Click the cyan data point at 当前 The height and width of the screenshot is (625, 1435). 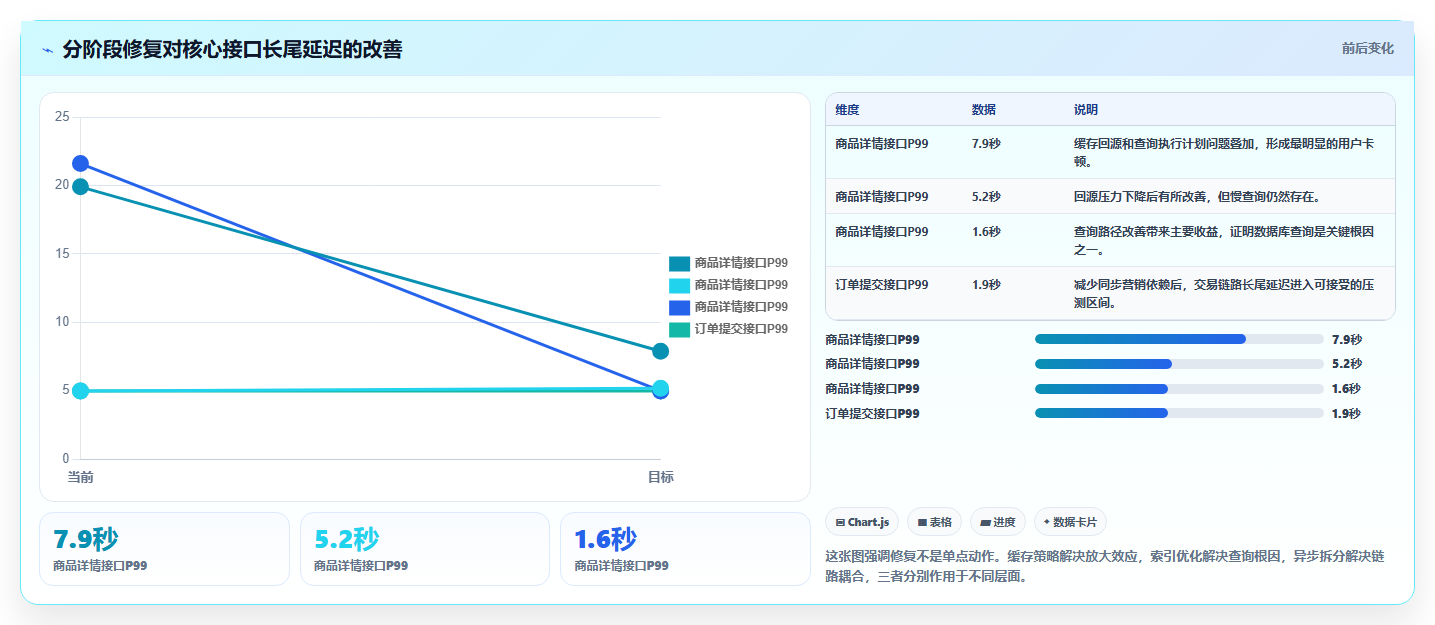[81, 391]
